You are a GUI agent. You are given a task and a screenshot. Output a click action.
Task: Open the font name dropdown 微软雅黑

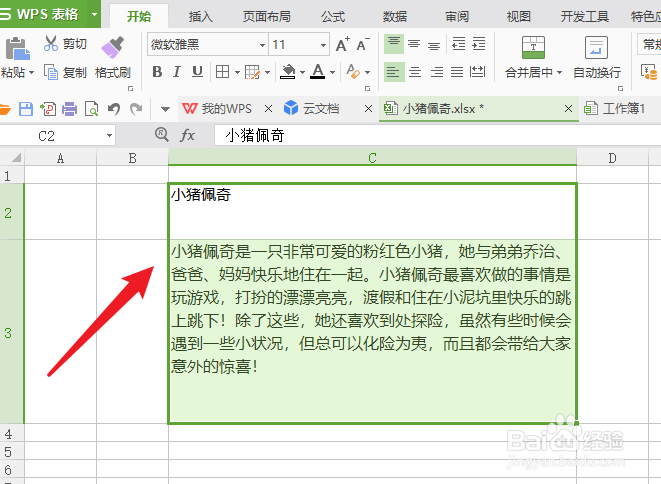(262, 45)
